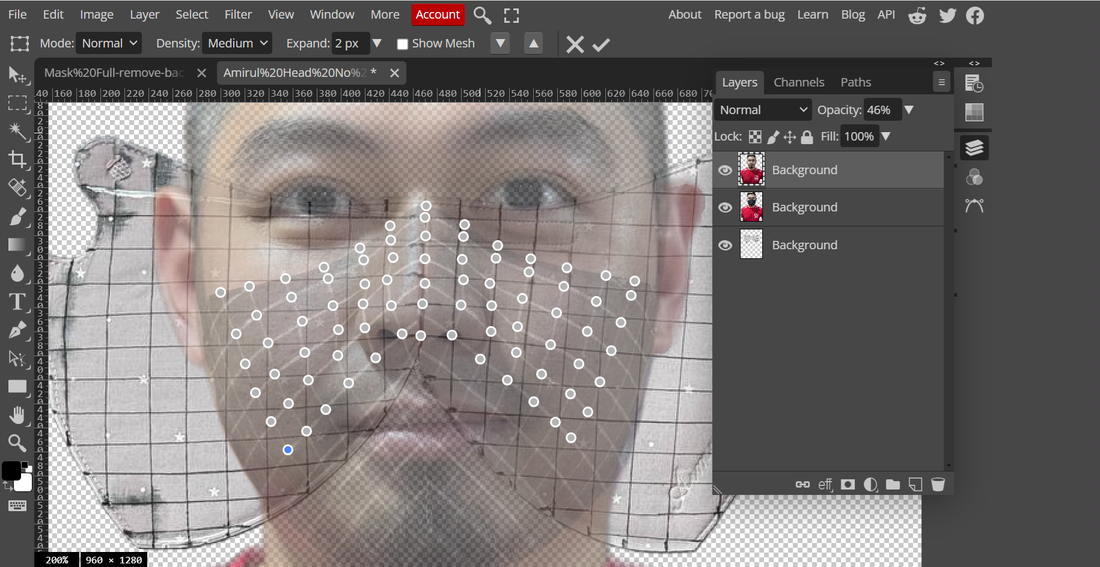This screenshot has height=567, width=1100.
Task: Open the Filter menu
Action: tap(238, 15)
